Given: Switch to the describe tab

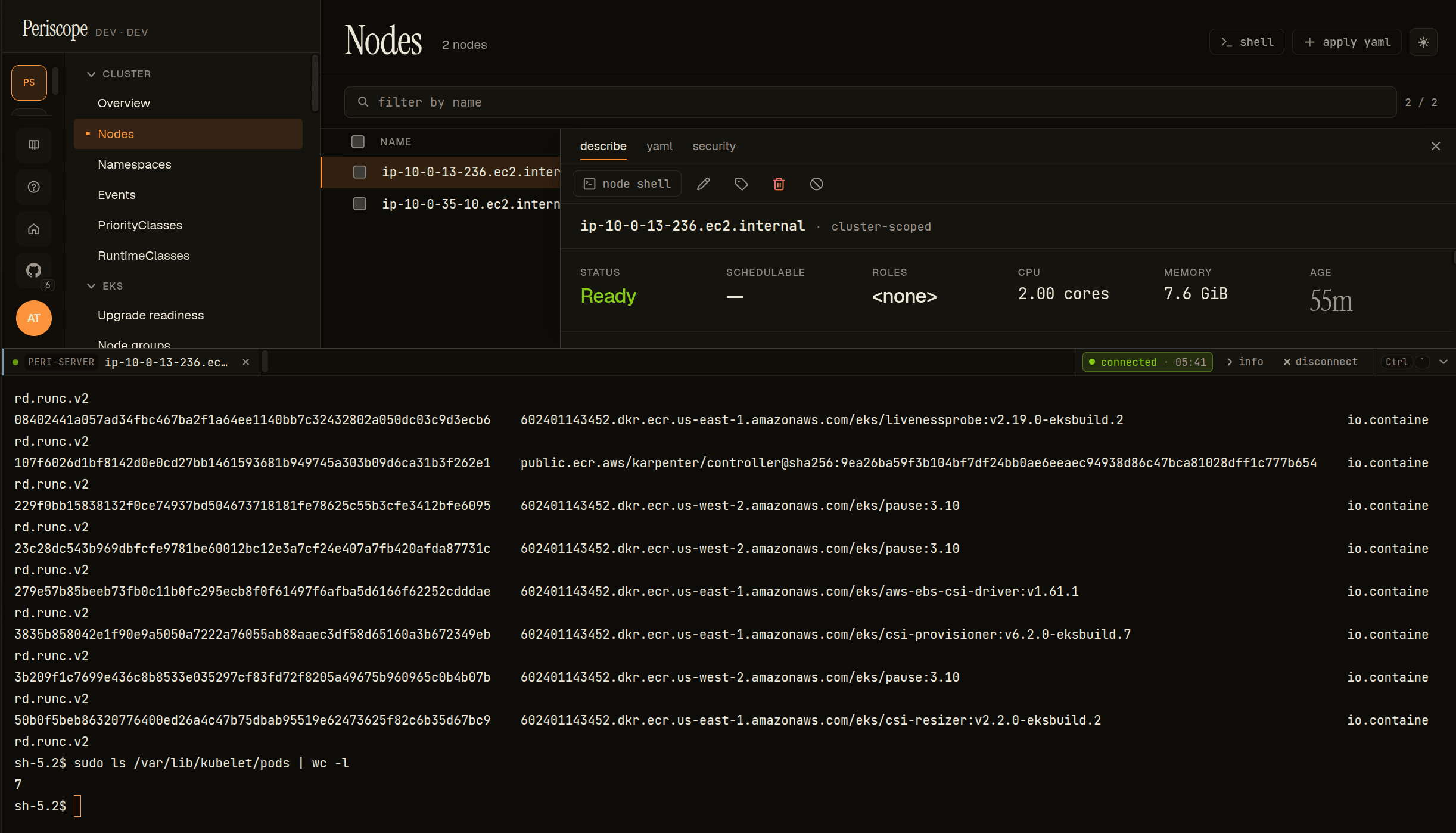Looking at the screenshot, I should point(603,147).
